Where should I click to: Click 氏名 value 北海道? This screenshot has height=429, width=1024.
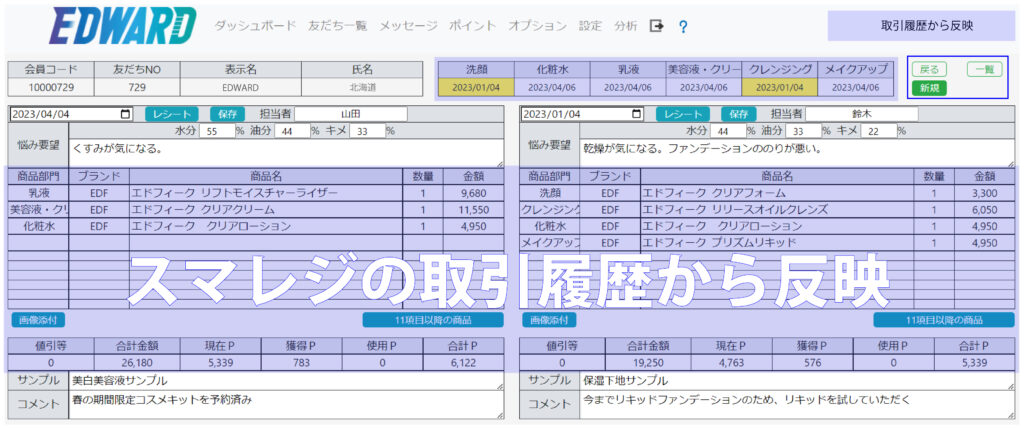(362, 87)
